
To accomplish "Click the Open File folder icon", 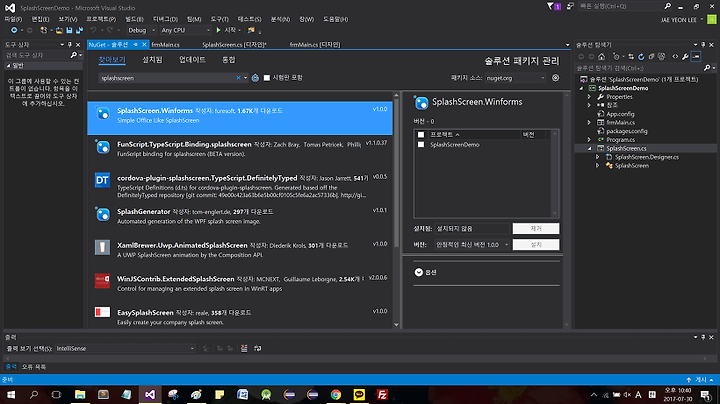I will click(x=59, y=30).
